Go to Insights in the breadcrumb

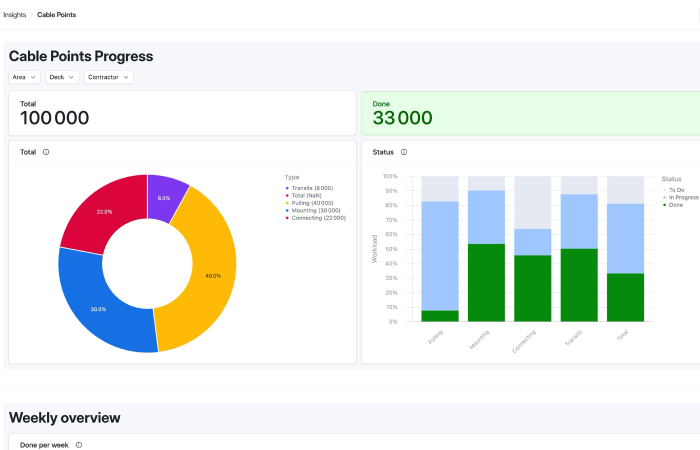[15, 15]
